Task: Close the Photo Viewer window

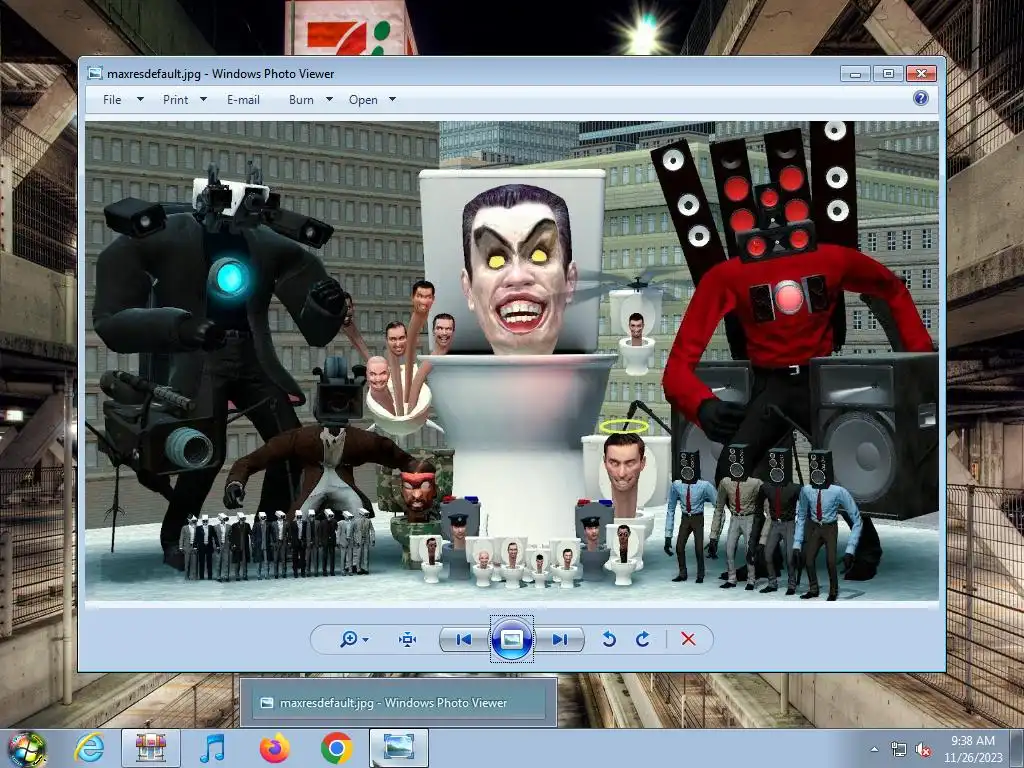Action: pos(921,74)
